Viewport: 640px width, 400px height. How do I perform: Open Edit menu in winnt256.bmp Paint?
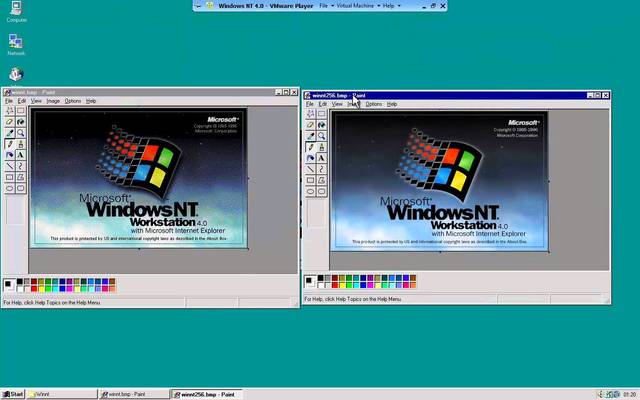coord(323,104)
